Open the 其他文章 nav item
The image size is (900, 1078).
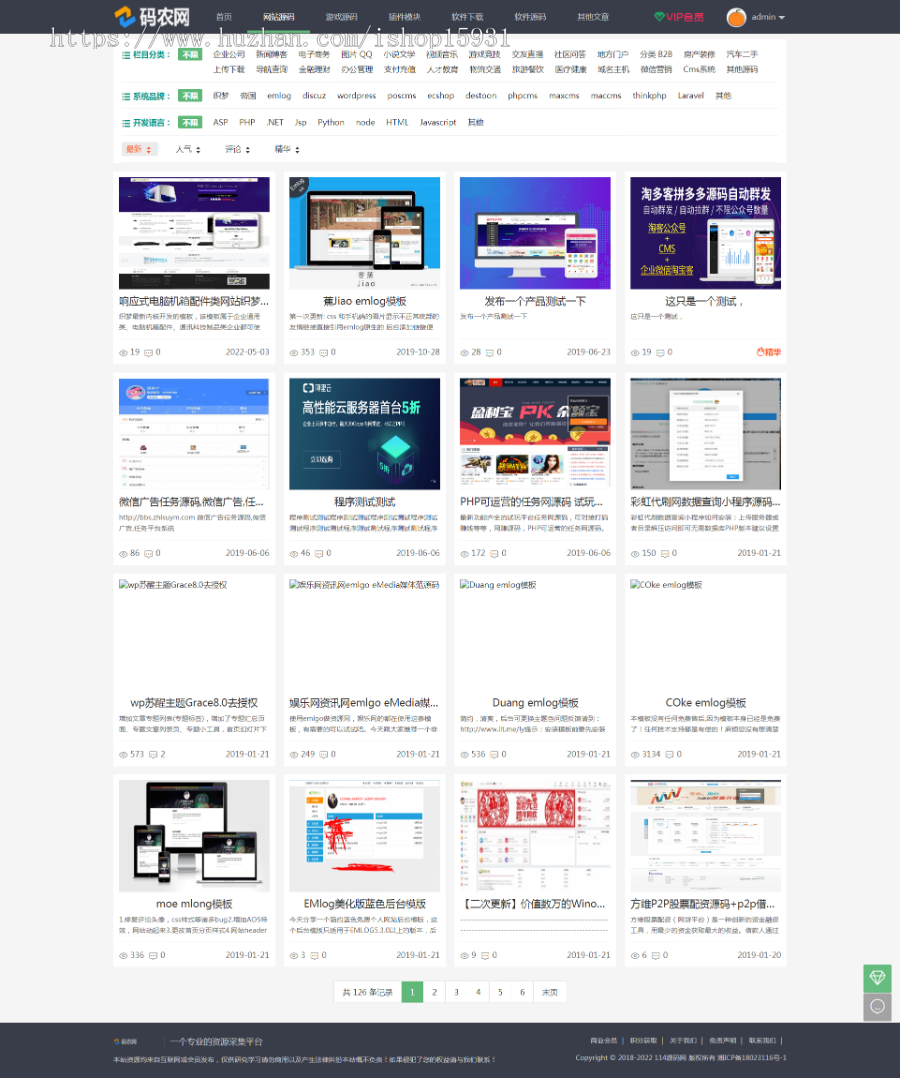coord(593,16)
